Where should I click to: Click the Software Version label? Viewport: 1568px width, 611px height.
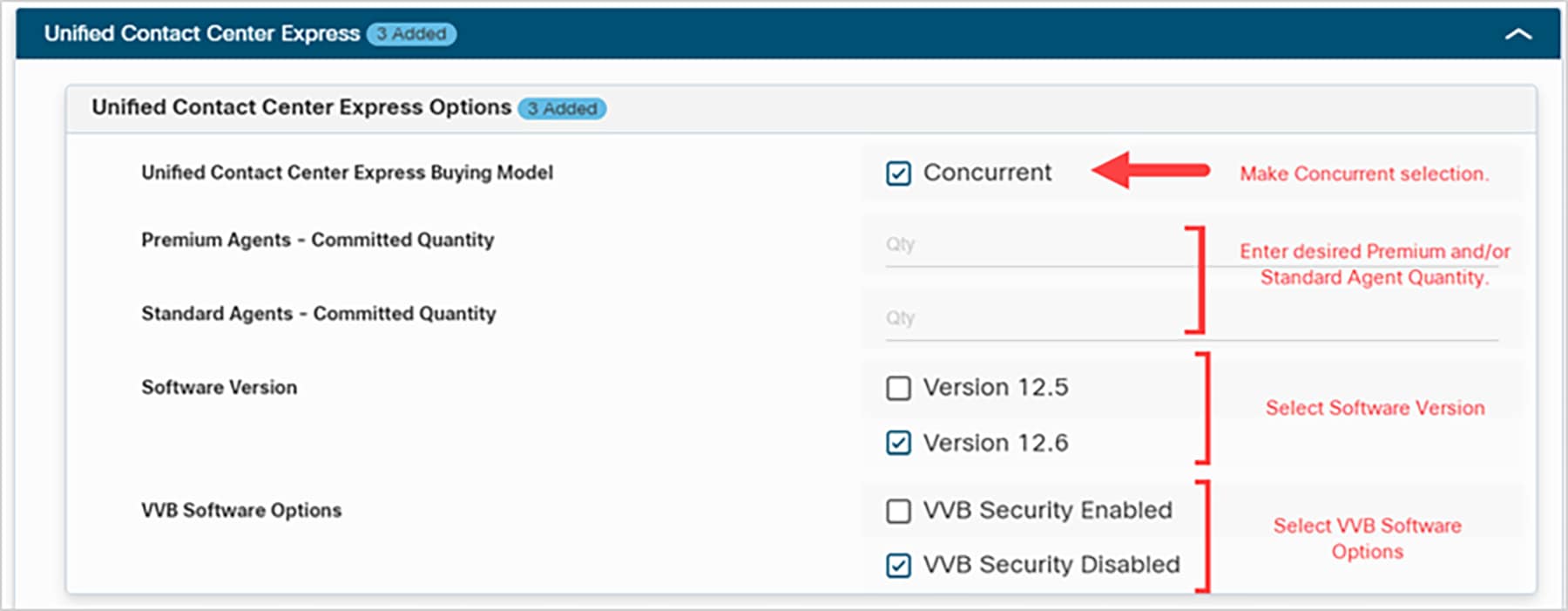pyautogui.click(x=219, y=387)
